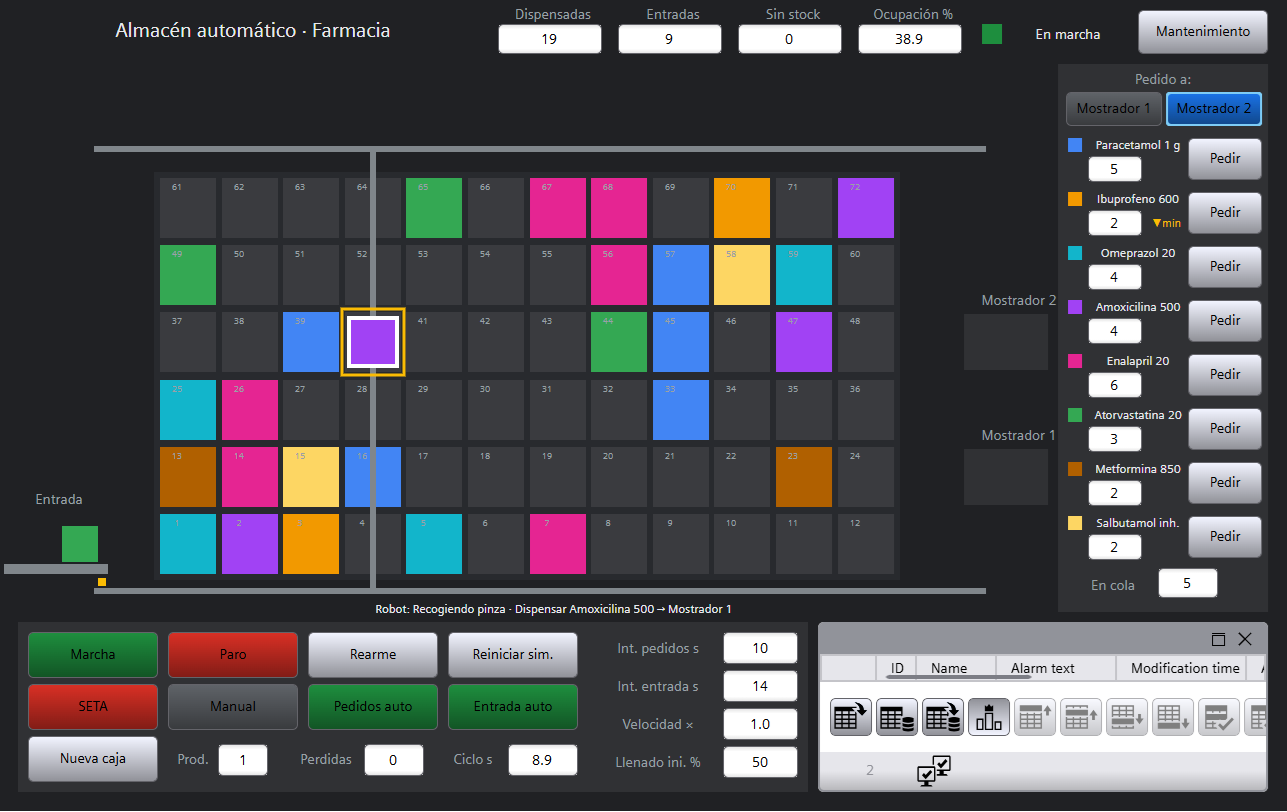Order Omeprazol 20 with Pedir
This screenshot has width=1287, height=812.
(1225, 266)
